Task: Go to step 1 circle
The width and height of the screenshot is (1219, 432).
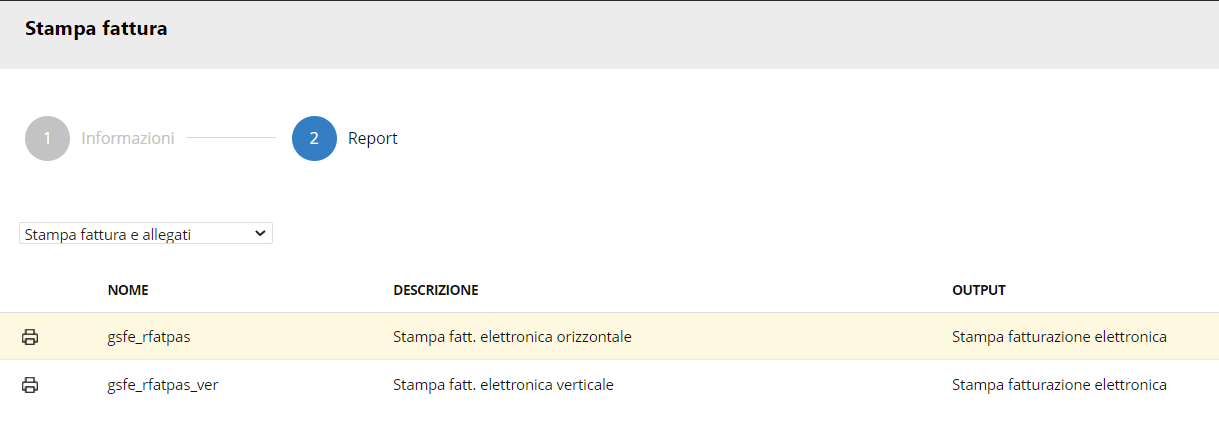Action: tap(47, 138)
